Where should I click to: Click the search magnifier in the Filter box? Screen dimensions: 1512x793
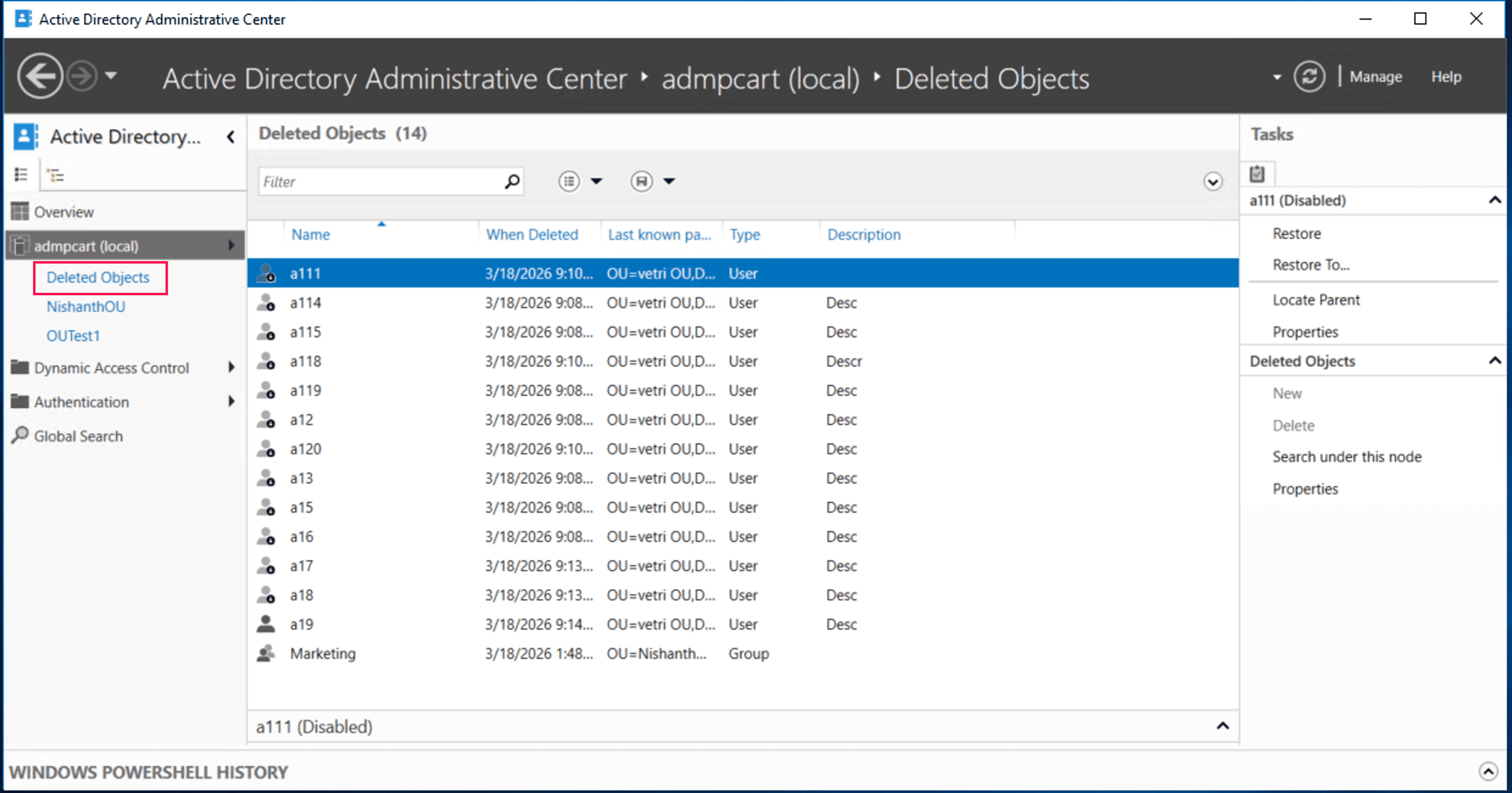pos(510,181)
